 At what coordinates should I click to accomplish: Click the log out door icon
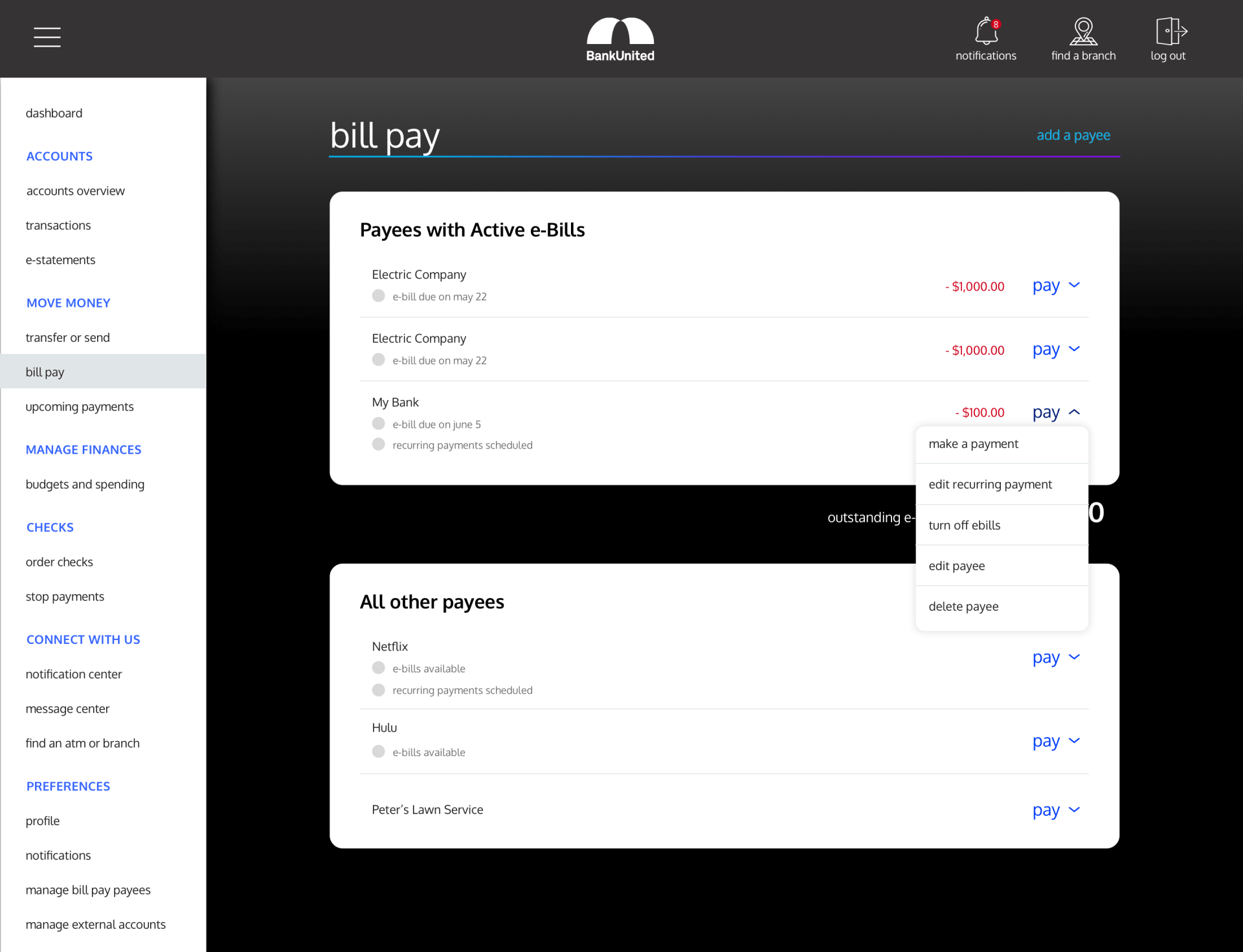click(1170, 31)
